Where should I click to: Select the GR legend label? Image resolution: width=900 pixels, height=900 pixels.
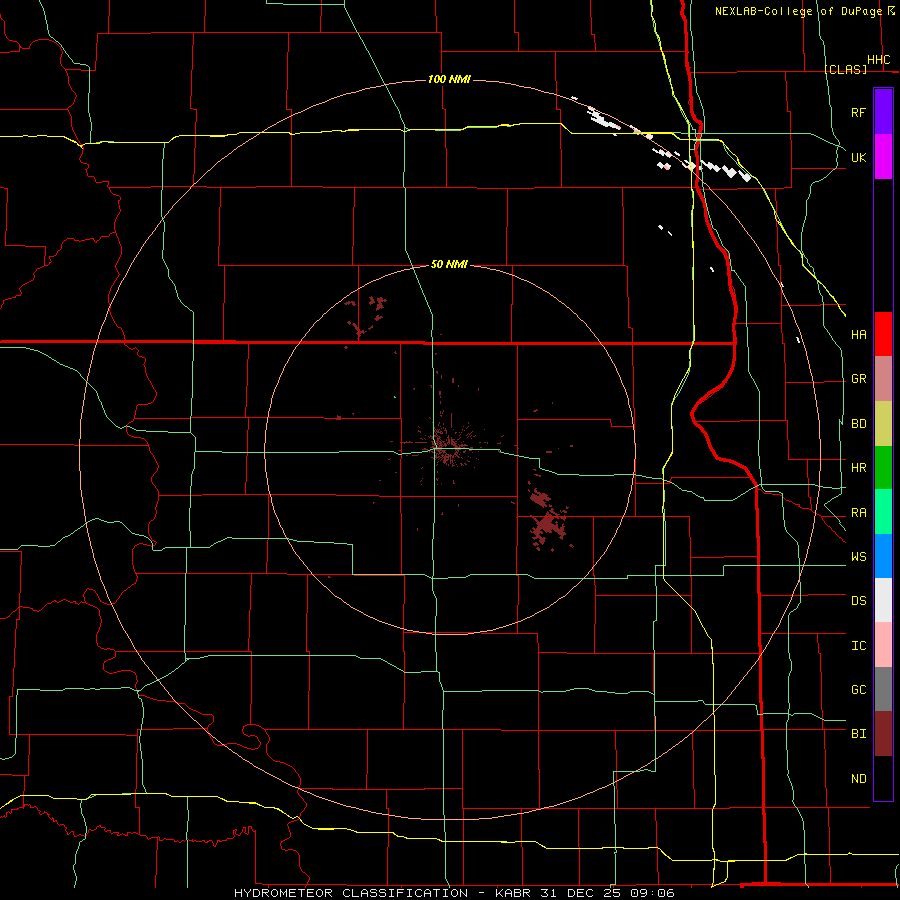pos(858,379)
